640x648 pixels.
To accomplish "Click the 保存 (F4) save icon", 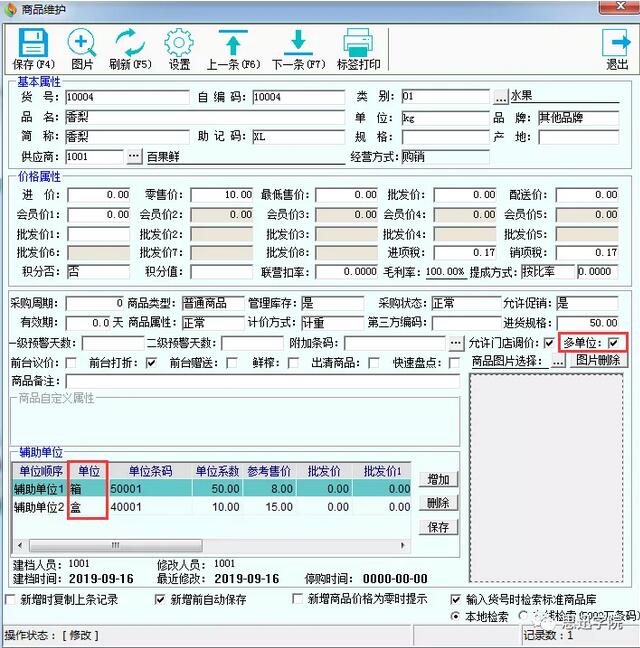I will [x=34, y=44].
